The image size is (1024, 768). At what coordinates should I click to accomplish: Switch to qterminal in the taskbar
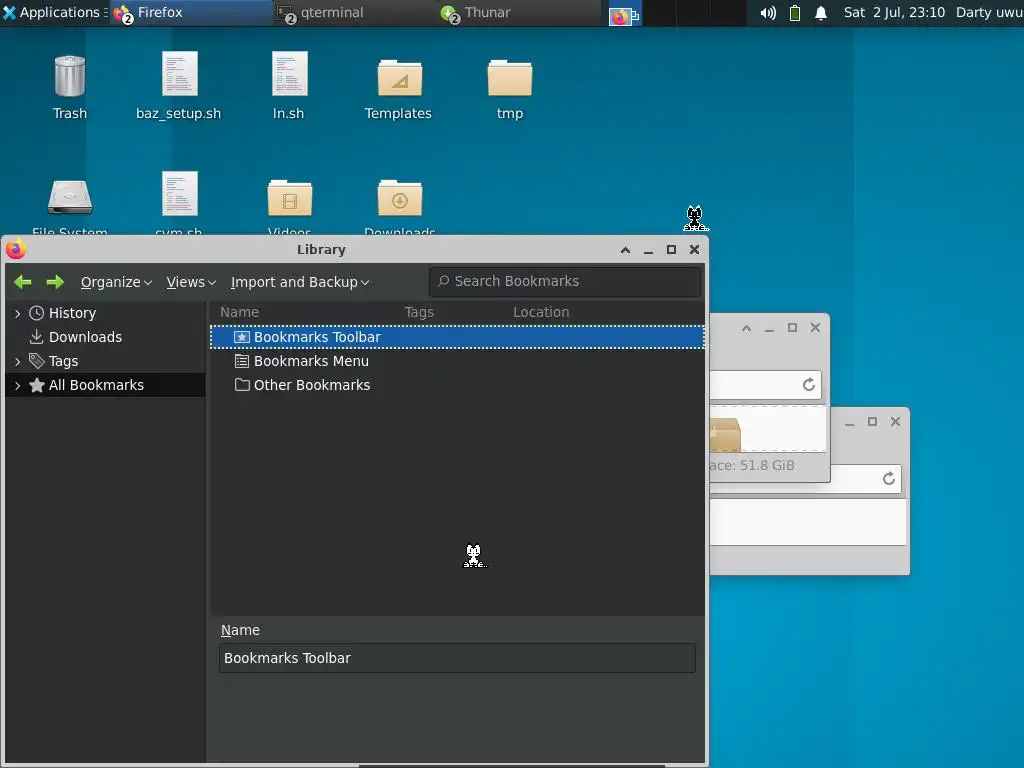355,12
